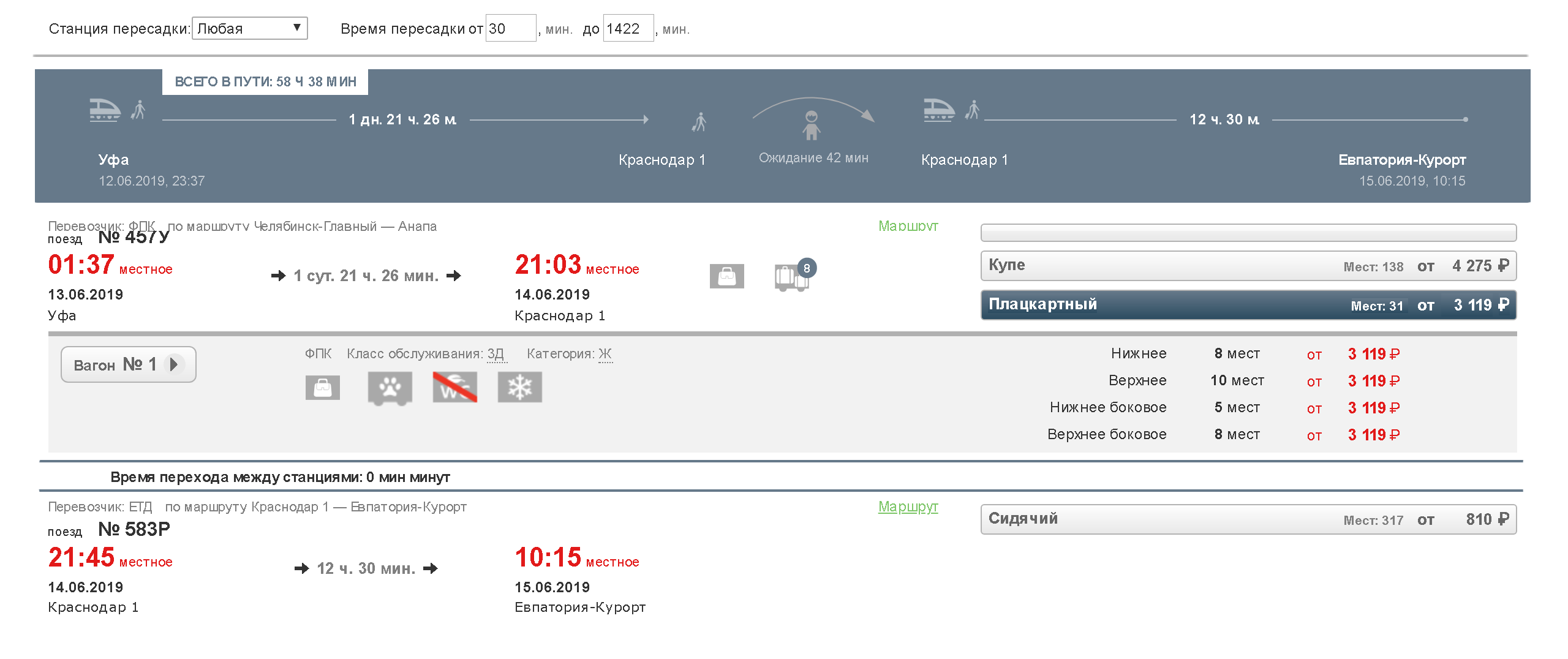
Task: Click the category abbreviation Ж
Action: 605,354
